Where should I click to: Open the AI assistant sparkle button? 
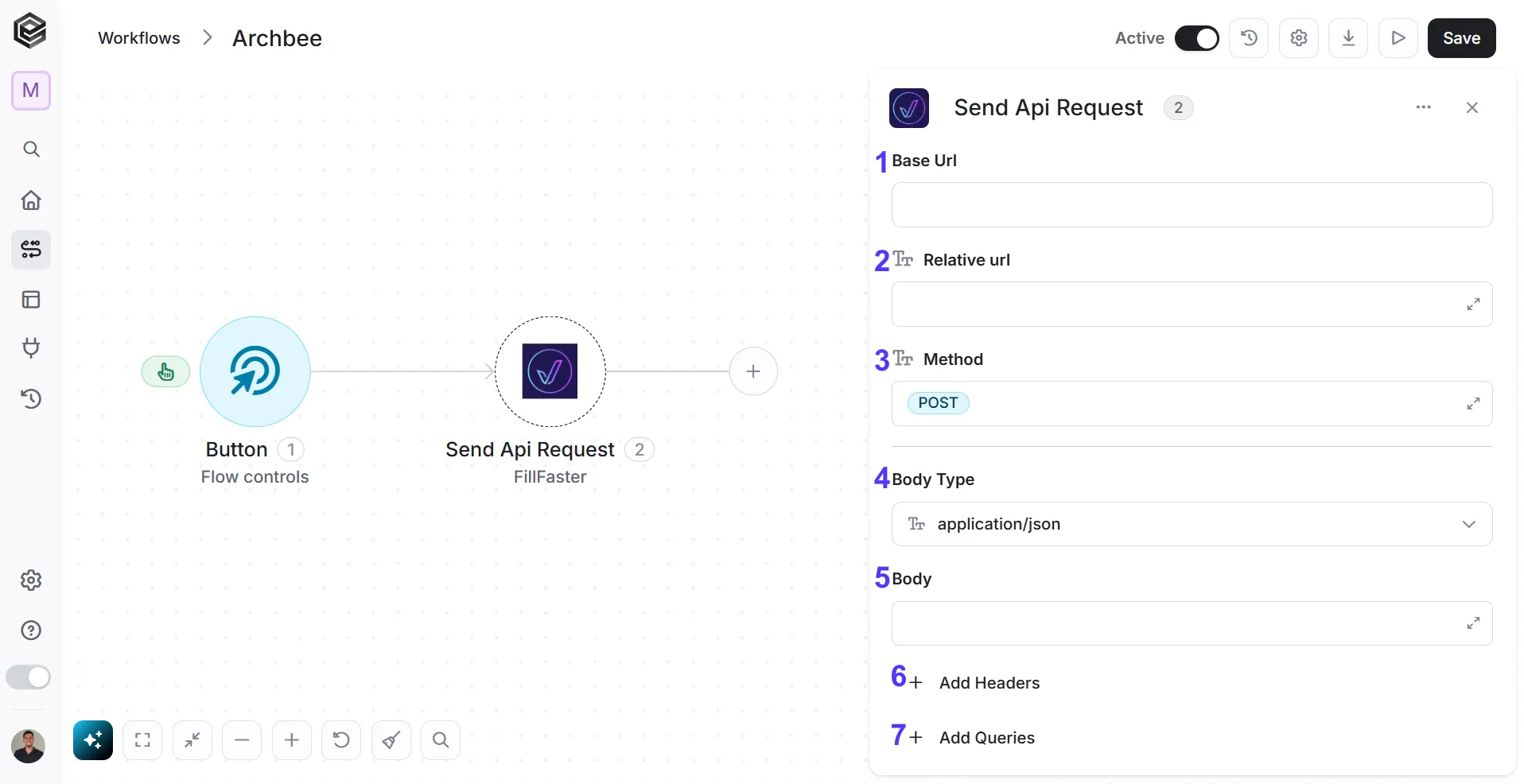[x=93, y=740]
